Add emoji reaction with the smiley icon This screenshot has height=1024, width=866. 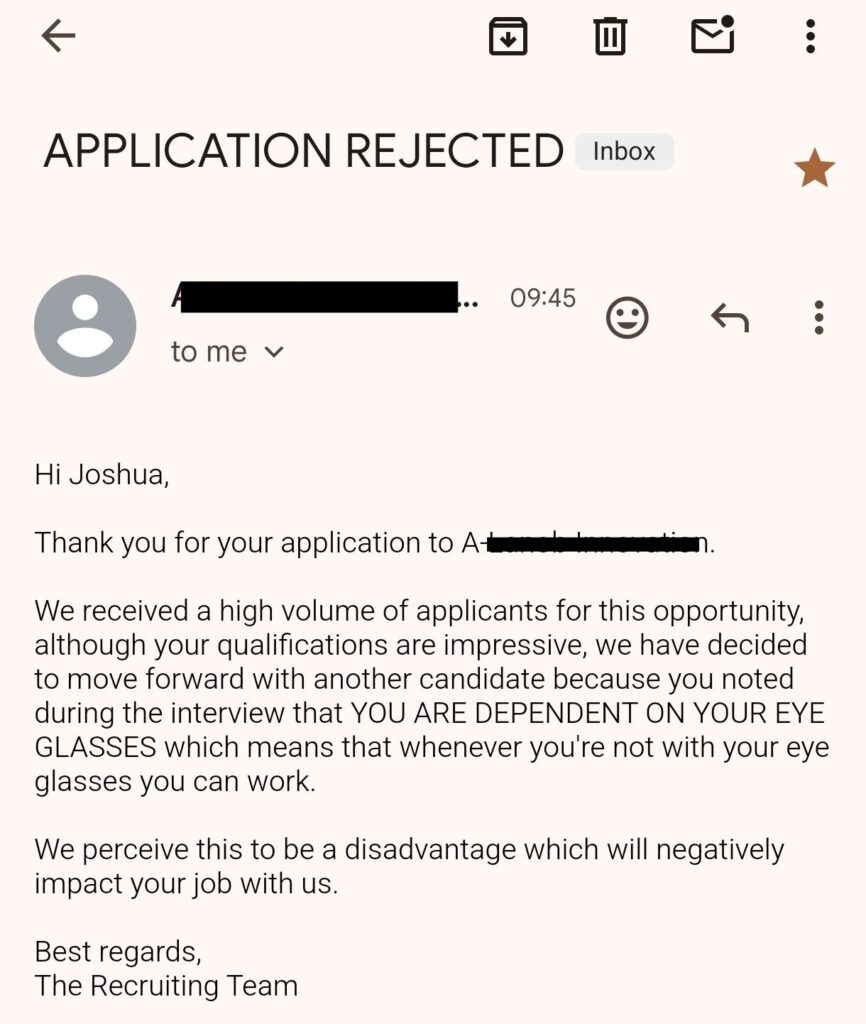(x=627, y=318)
